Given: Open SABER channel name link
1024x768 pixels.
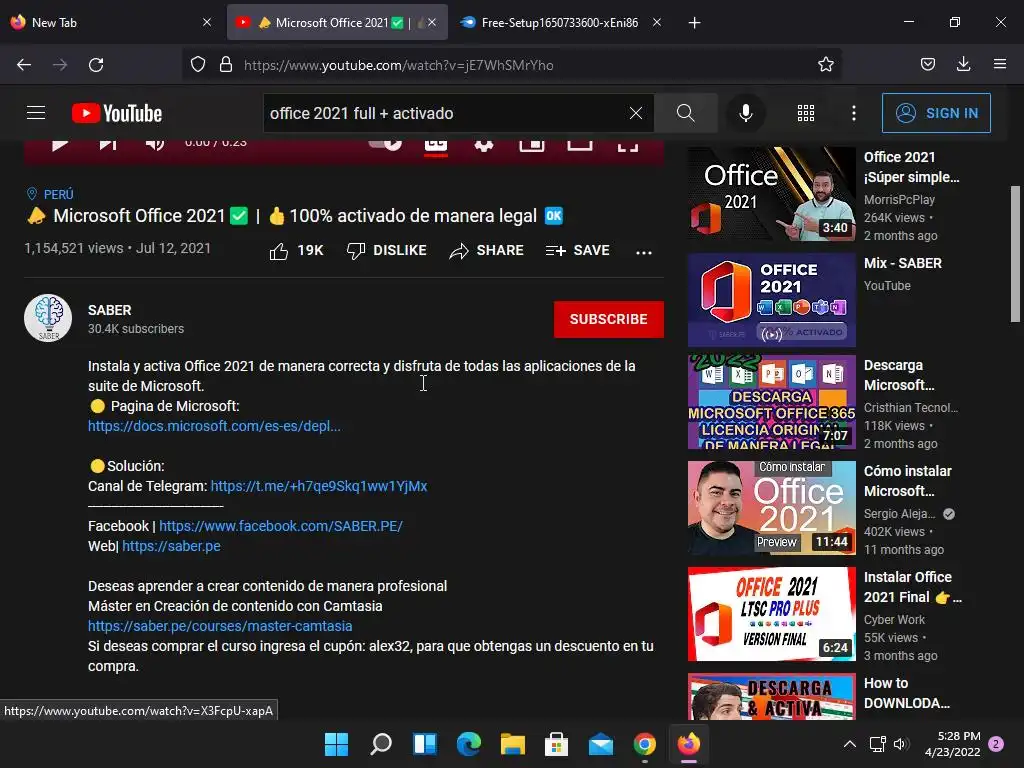Looking at the screenshot, I should coord(110,310).
